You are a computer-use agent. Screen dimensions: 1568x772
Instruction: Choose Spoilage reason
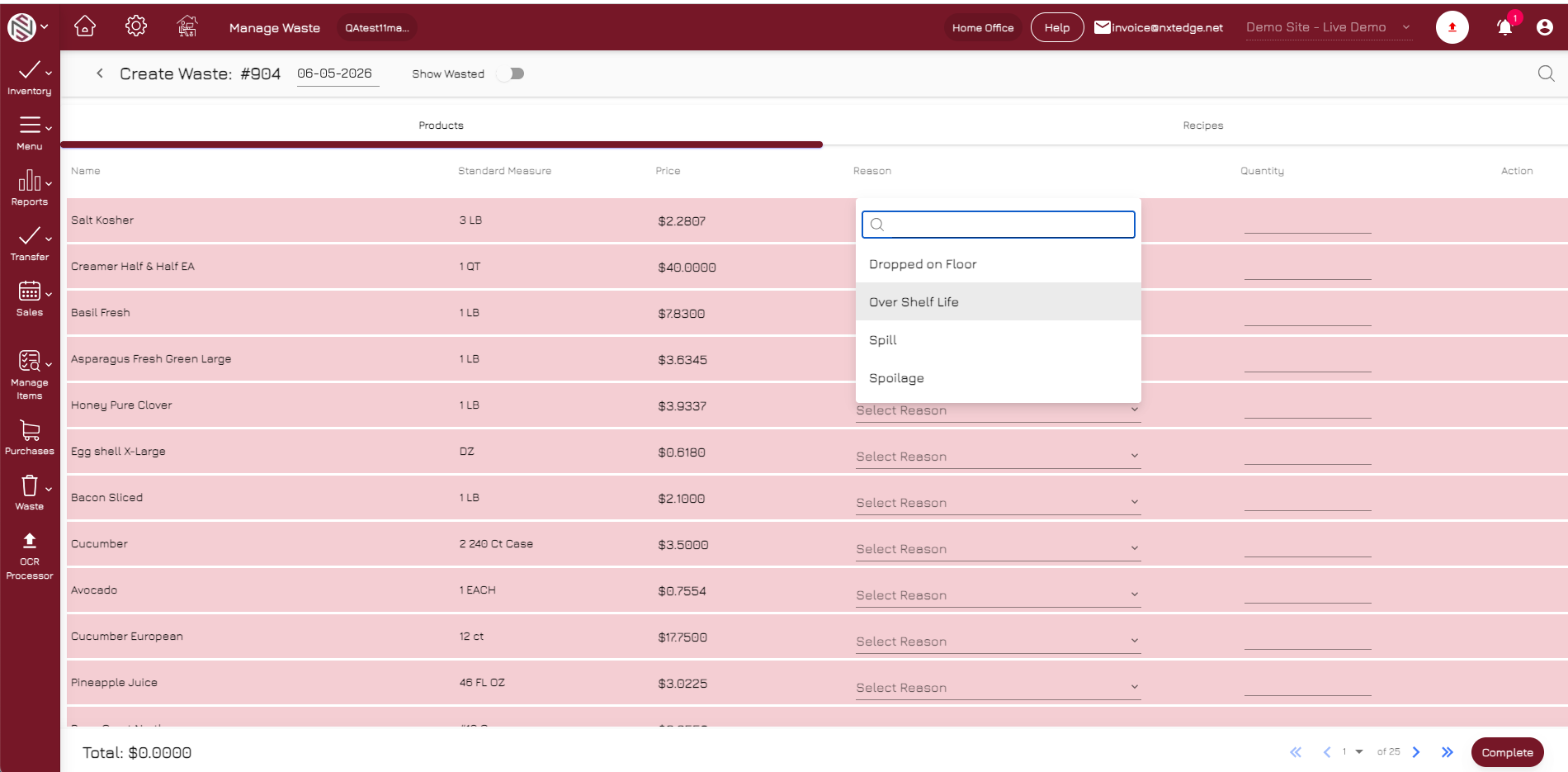click(999, 378)
